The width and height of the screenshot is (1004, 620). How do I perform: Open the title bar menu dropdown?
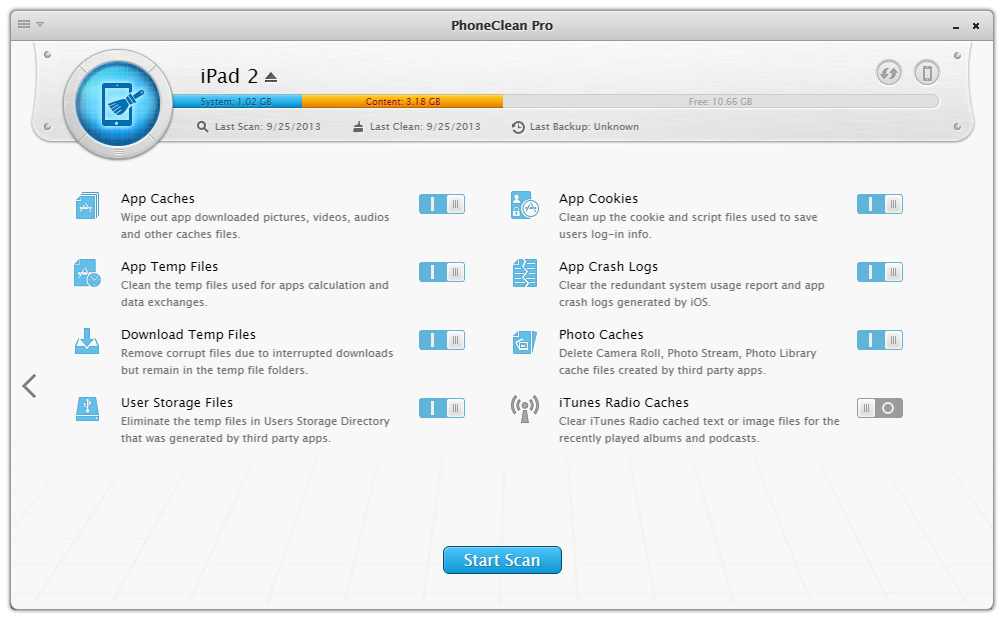[31, 24]
